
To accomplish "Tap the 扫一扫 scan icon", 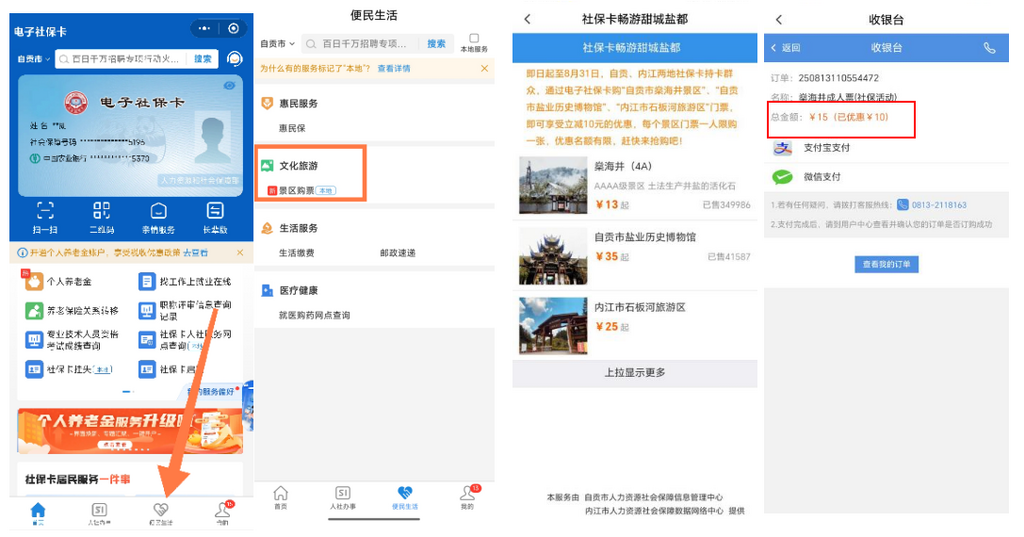I will point(45,214).
